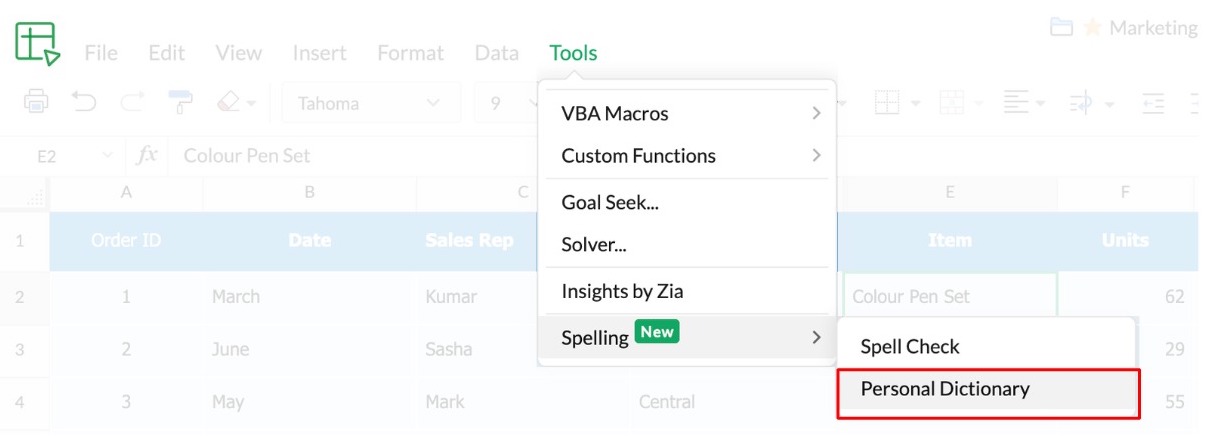Screen dimensions: 1206x439
Task: Select the paint format roller tool
Action: click(181, 102)
